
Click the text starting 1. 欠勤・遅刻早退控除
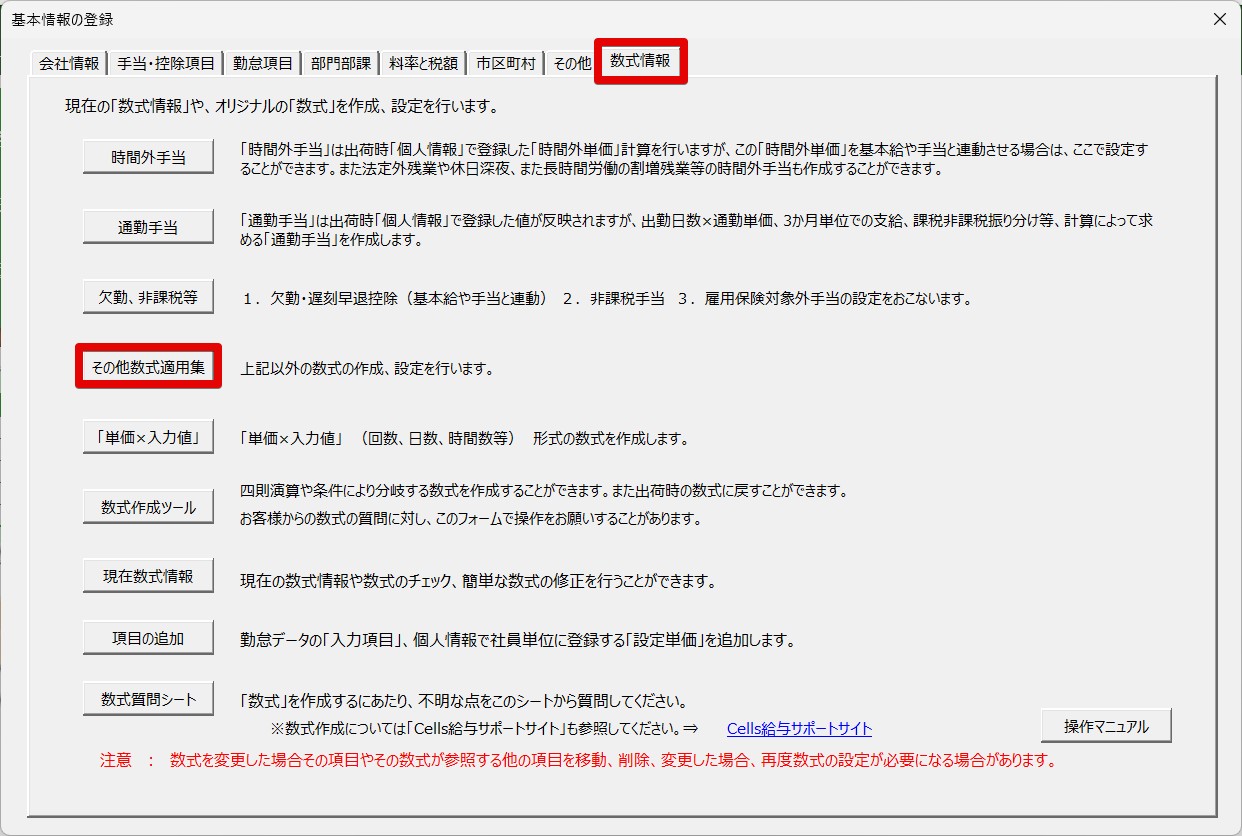pos(607,298)
